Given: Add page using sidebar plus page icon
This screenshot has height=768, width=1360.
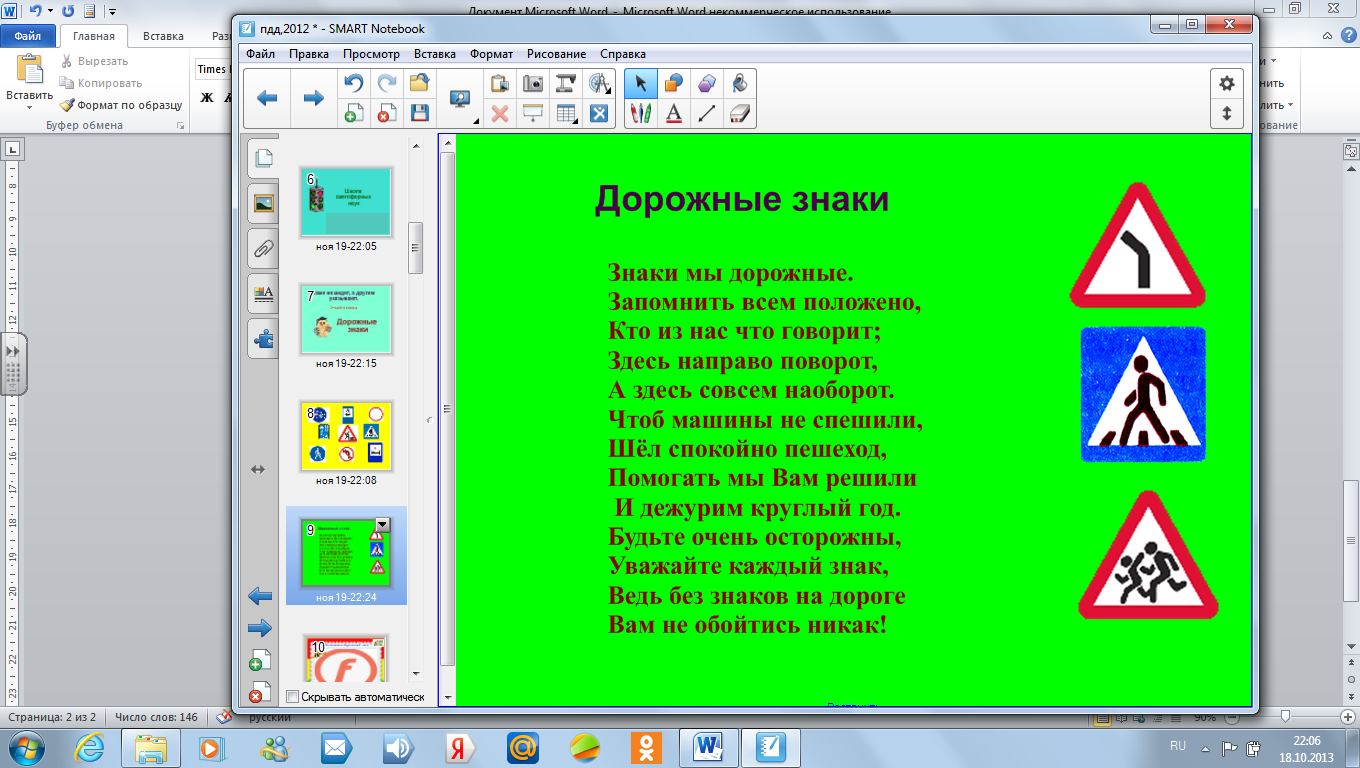Looking at the screenshot, I should click(259, 660).
